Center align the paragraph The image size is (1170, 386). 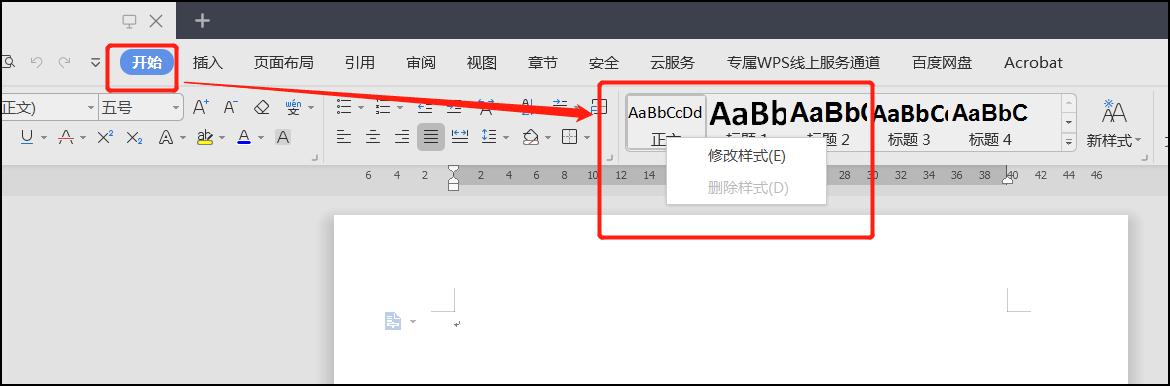pyautogui.click(x=373, y=137)
